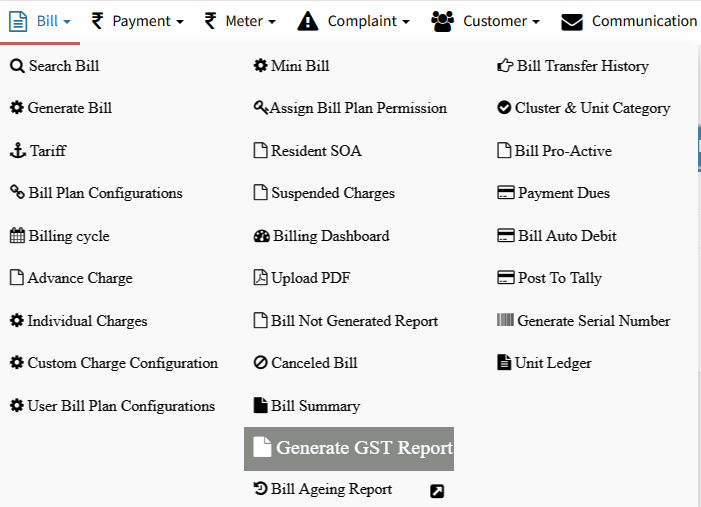
Task: Click the calendar icon for Billing cycle
Action: (17, 235)
